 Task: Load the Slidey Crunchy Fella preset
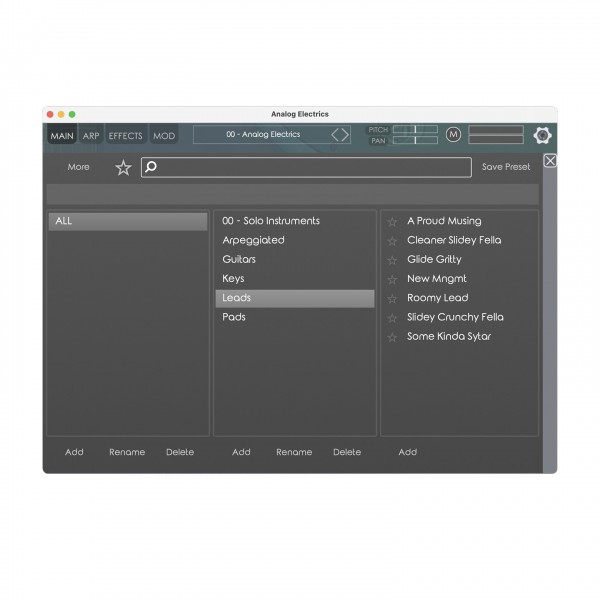[455, 317]
